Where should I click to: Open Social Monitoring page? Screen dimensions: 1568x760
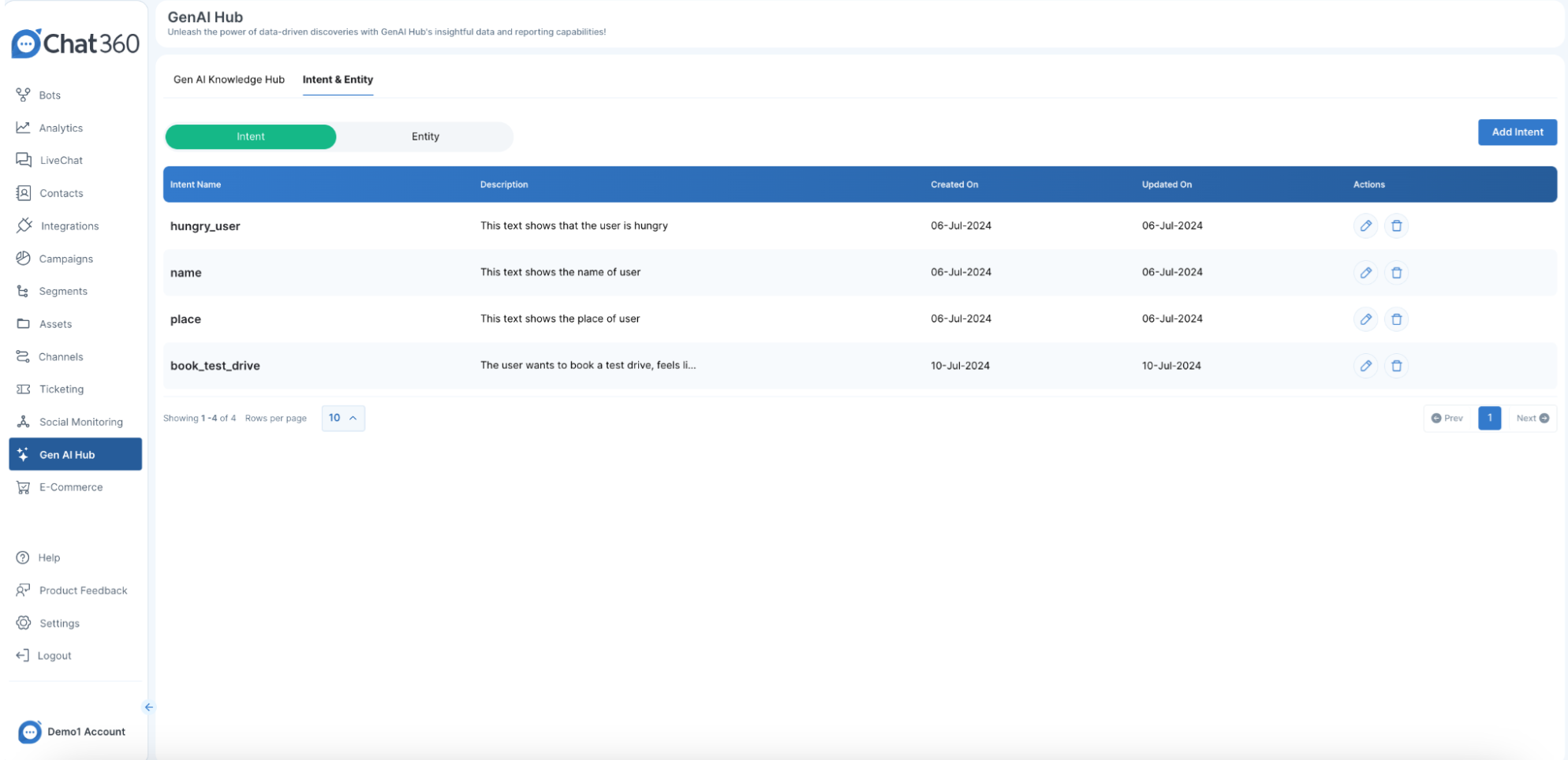[x=80, y=422]
